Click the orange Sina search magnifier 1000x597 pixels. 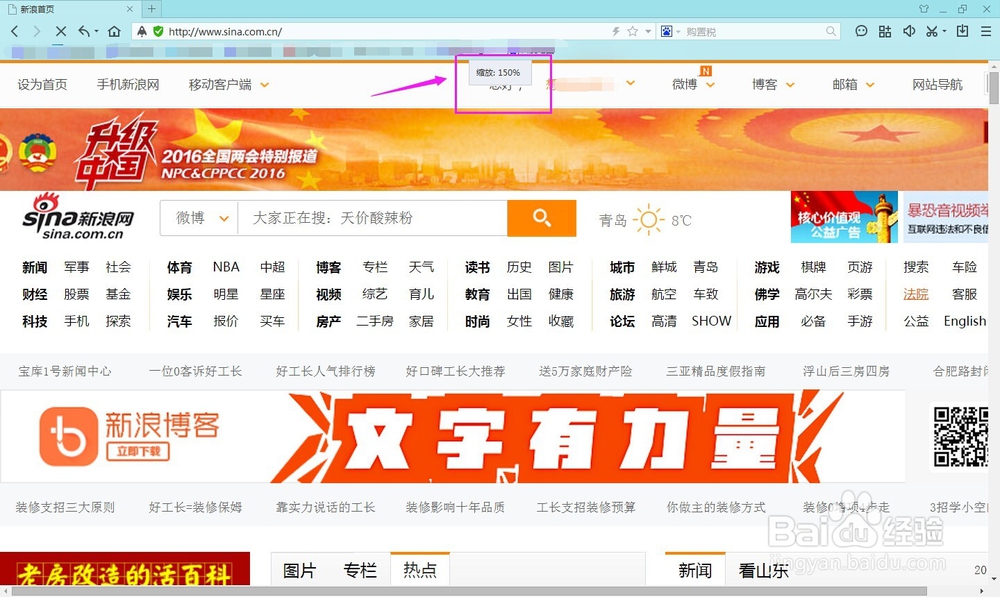tap(542, 217)
